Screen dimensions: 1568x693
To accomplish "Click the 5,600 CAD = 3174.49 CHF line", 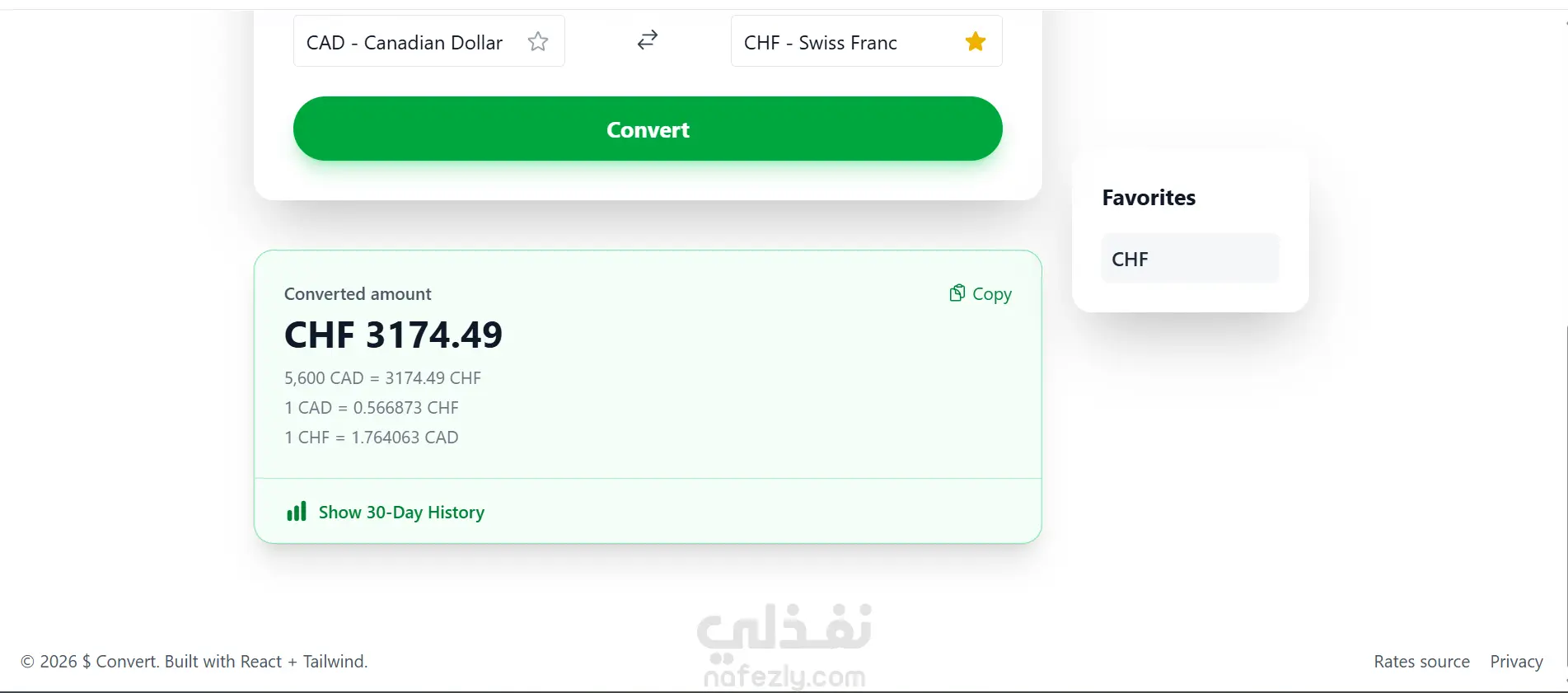I will pyautogui.click(x=382, y=378).
